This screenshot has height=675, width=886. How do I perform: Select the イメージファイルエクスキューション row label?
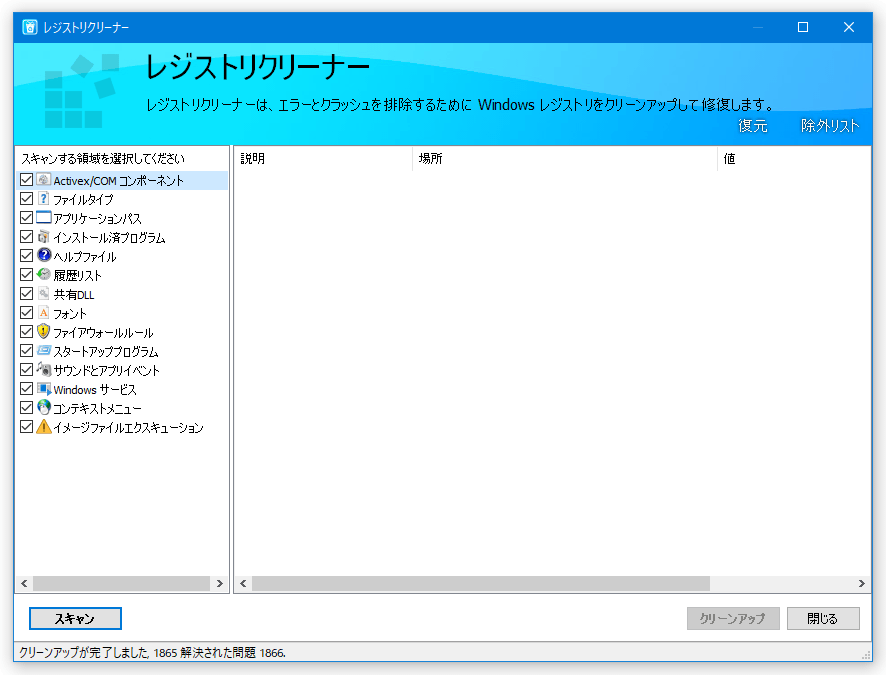click(x=128, y=428)
